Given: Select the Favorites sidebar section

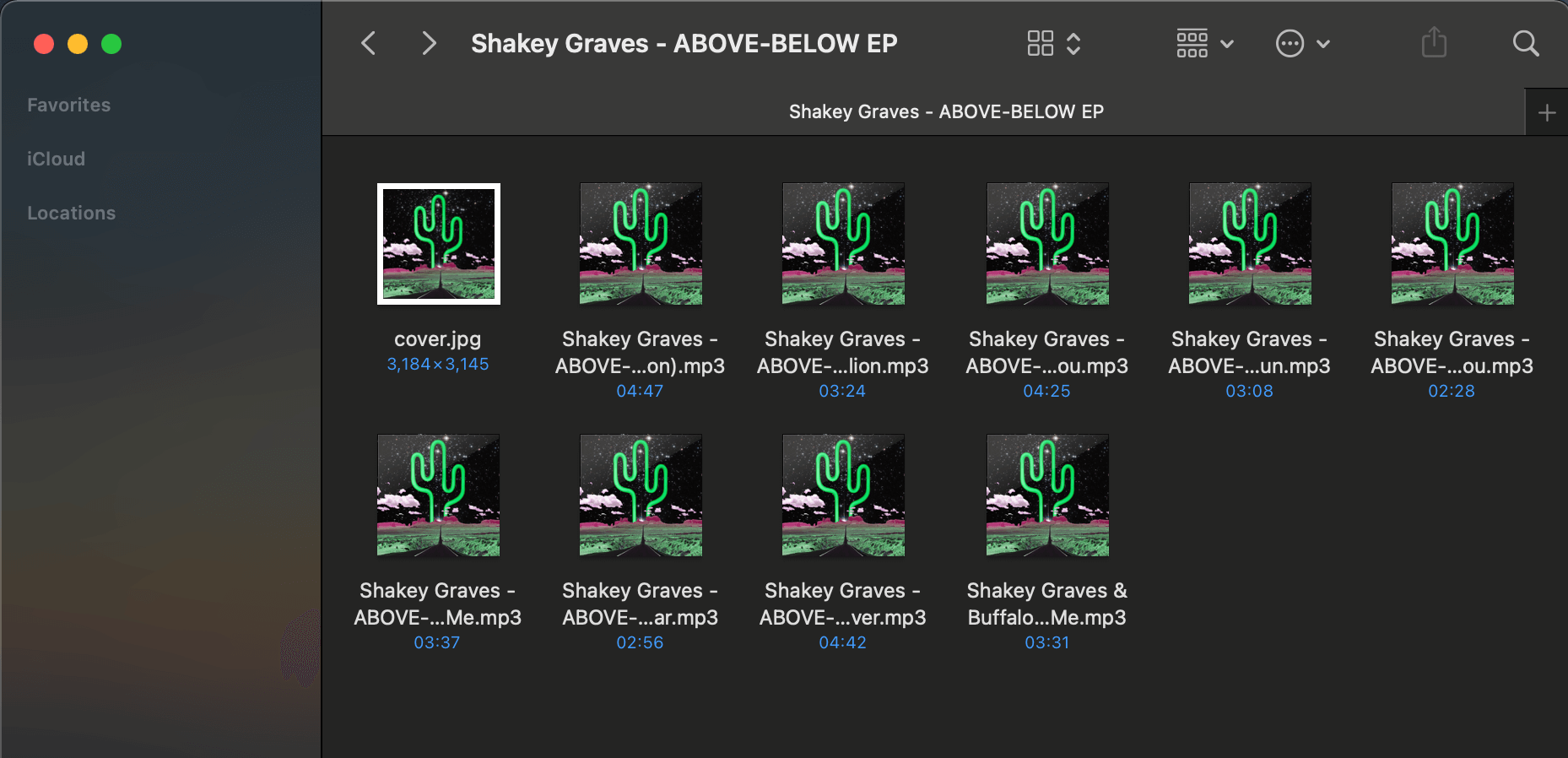Looking at the screenshot, I should pyautogui.click(x=69, y=105).
